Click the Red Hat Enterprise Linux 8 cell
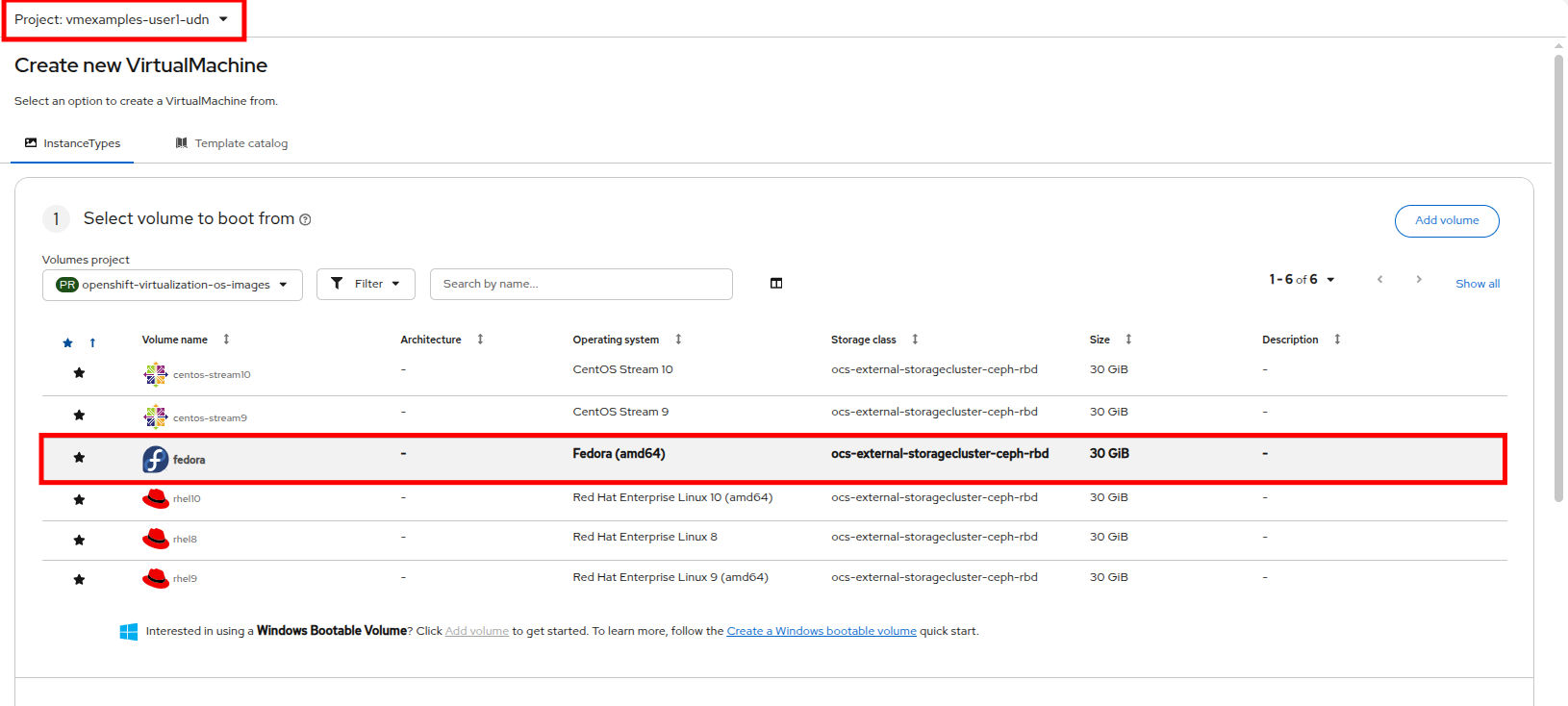The width and height of the screenshot is (1568, 706). click(x=645, y=537)
